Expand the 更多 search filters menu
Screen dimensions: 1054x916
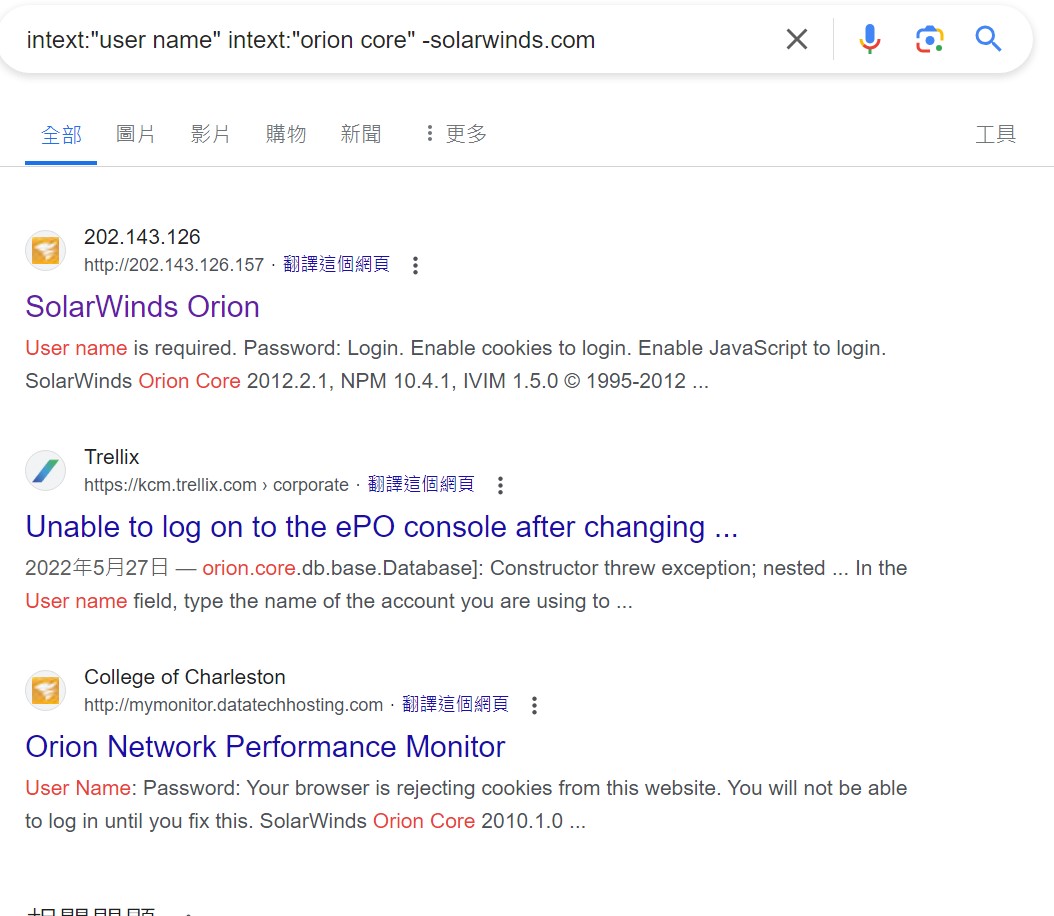tap(455, 134)
